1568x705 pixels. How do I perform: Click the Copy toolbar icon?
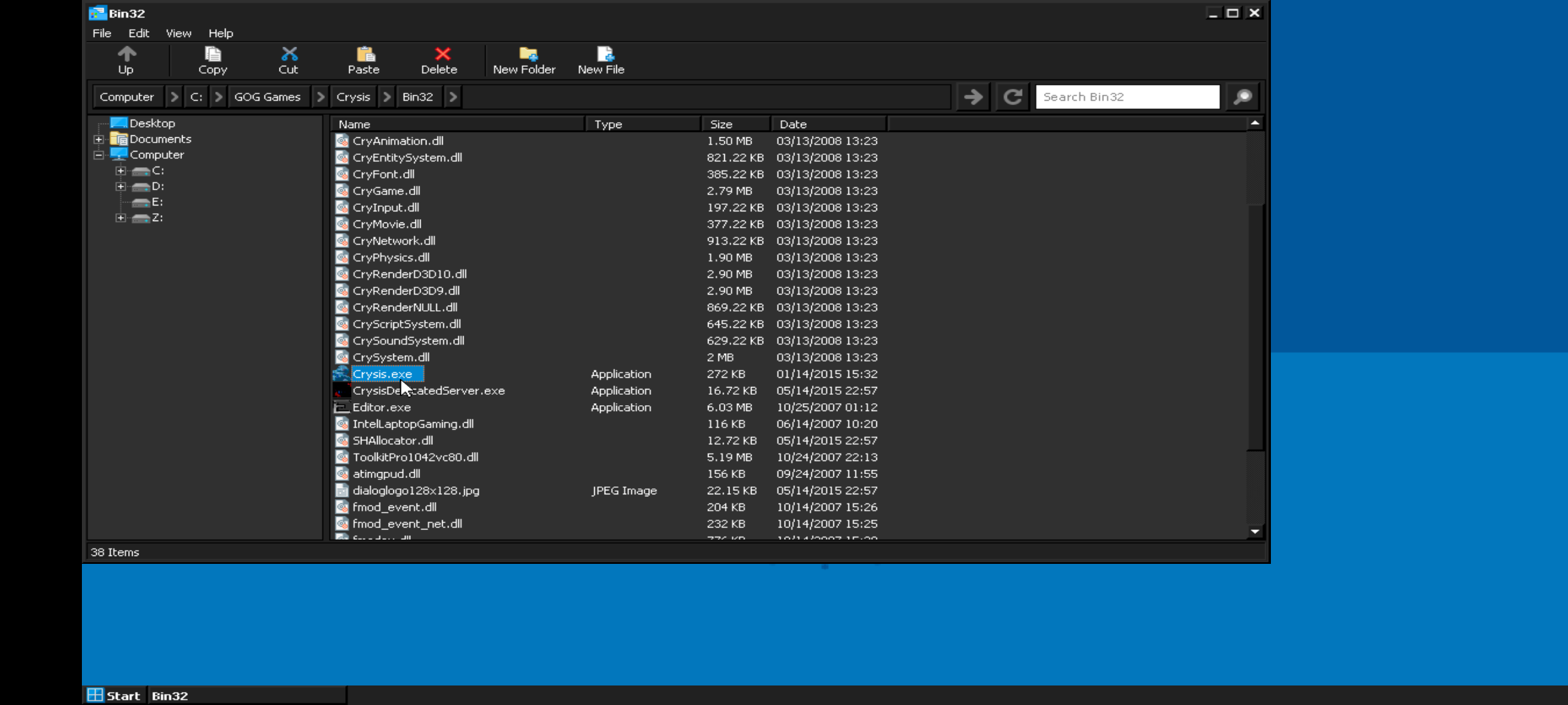[213, 53]
